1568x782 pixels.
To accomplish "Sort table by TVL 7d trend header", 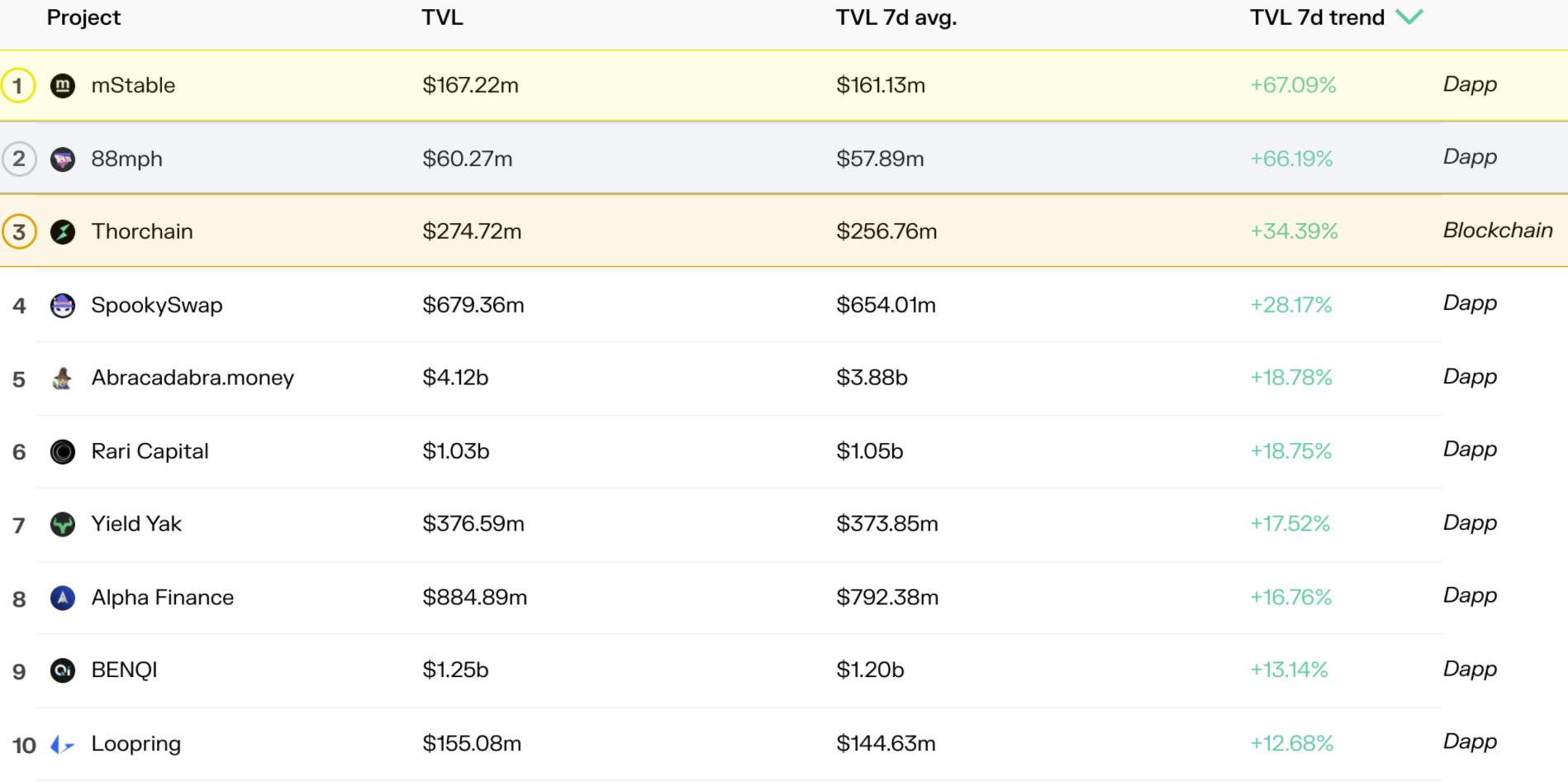I will 1317,17.
